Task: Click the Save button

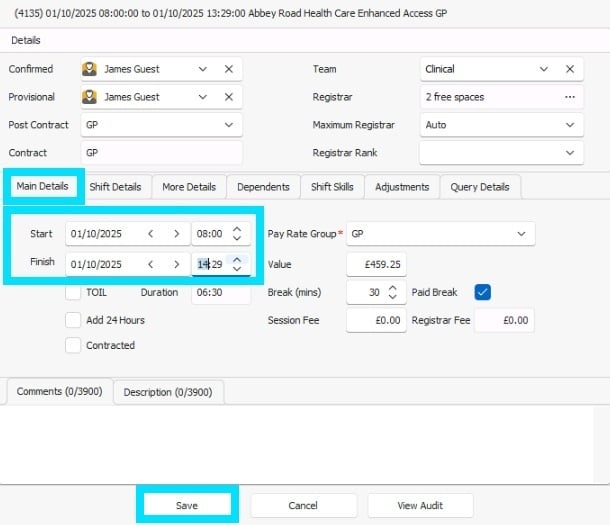Action: pos(187,505)
